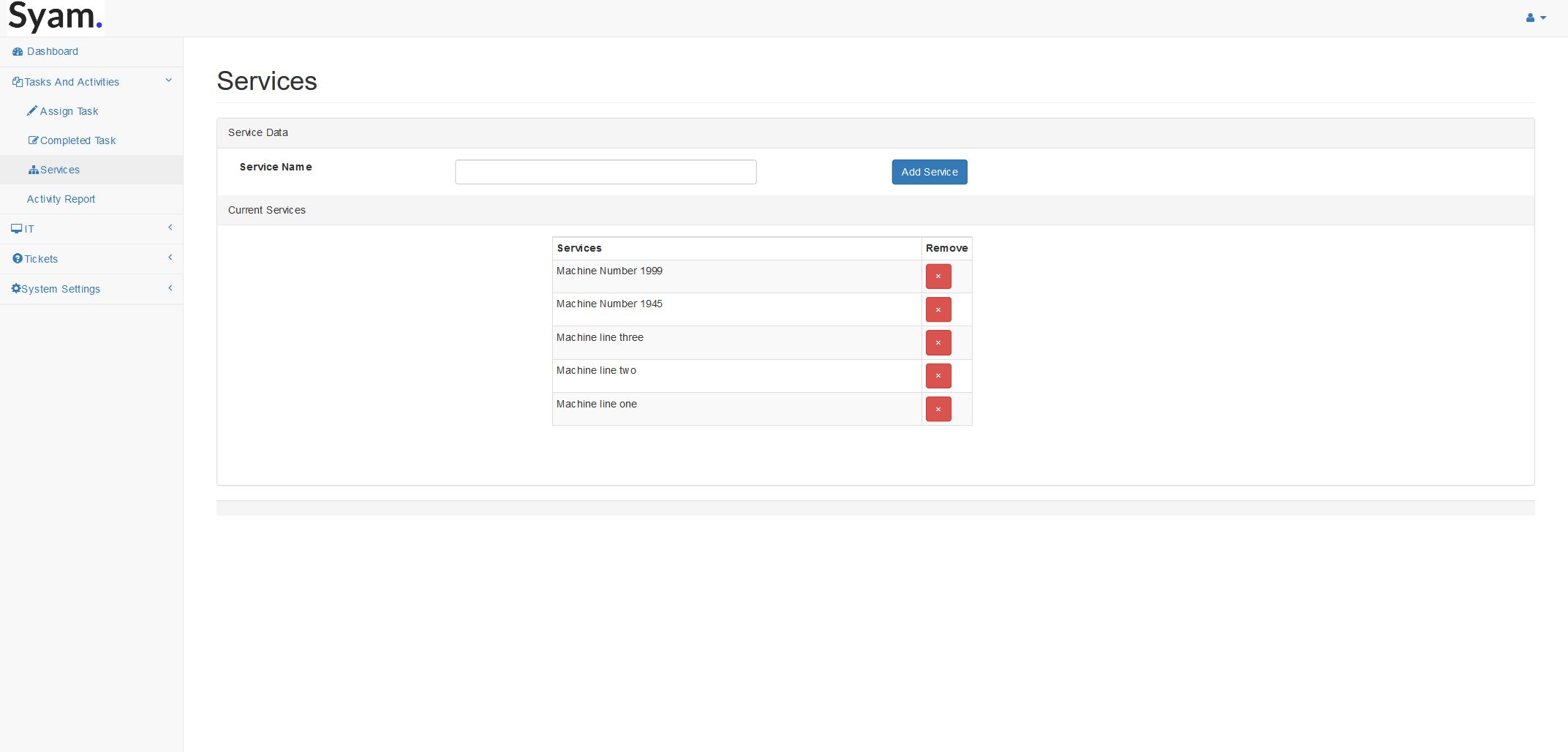Click the Tickets question mark icon
Screen dimensions: 1568x752
pyautogui.click(x=18, y=258)
